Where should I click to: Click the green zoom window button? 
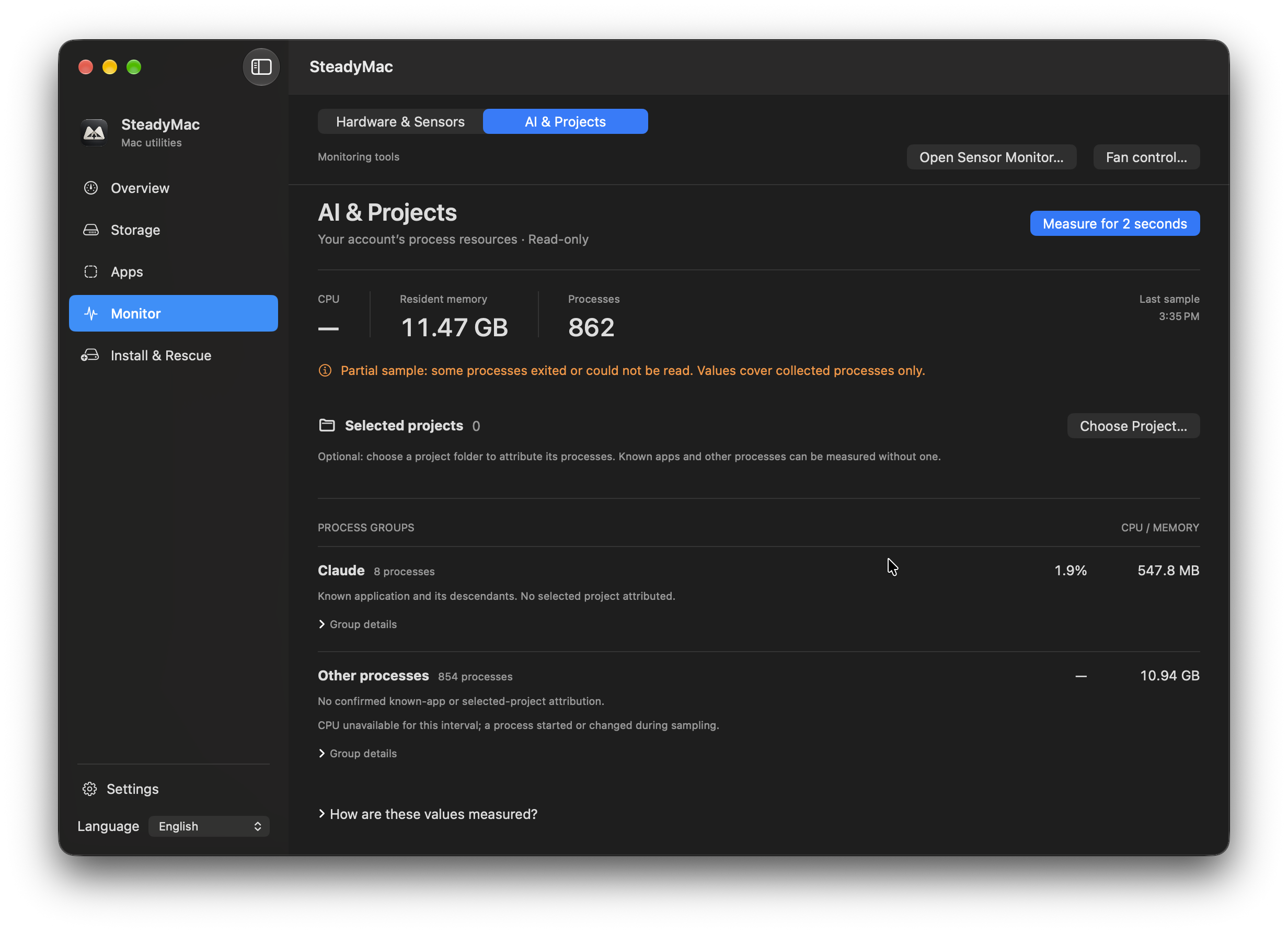pyautogui.click(x=134, y=67)
